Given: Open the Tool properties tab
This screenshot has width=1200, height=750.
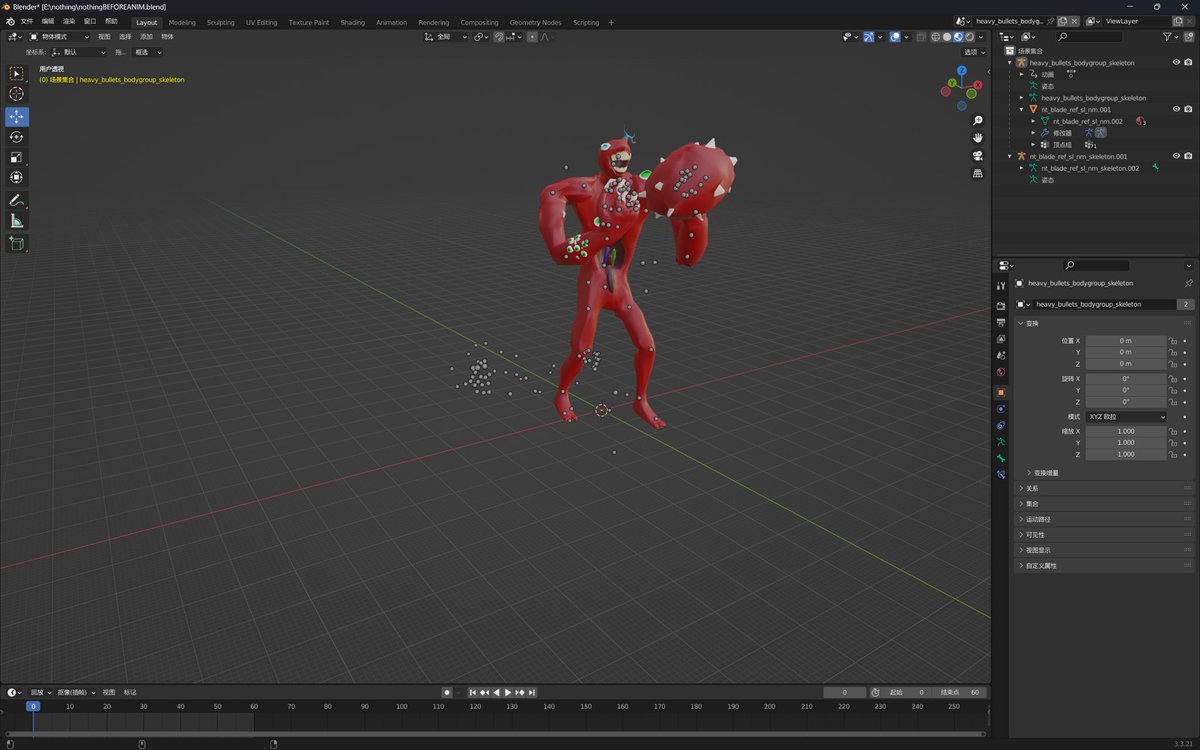Looking at the screenshot, I should [x=1001, y=286].
